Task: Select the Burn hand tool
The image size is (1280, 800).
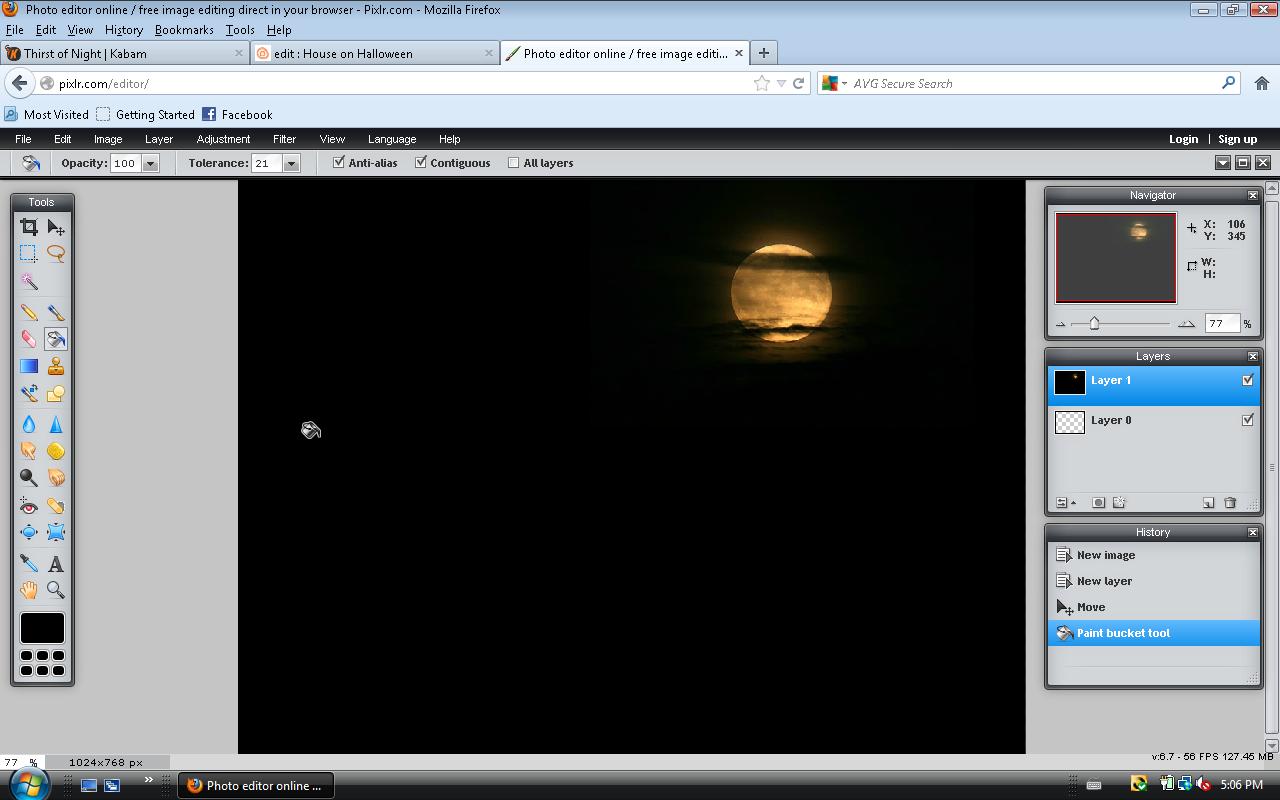Action: (56, 478)
